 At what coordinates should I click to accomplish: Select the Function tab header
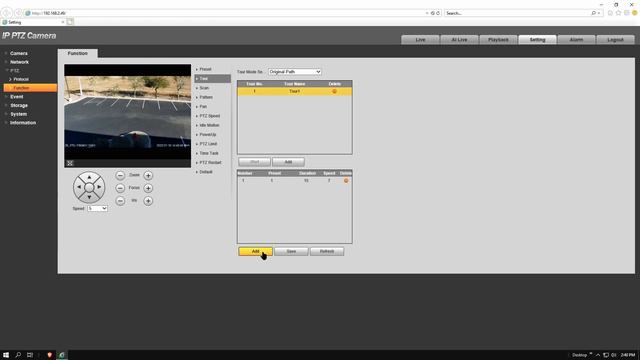(x=78, y=53)
